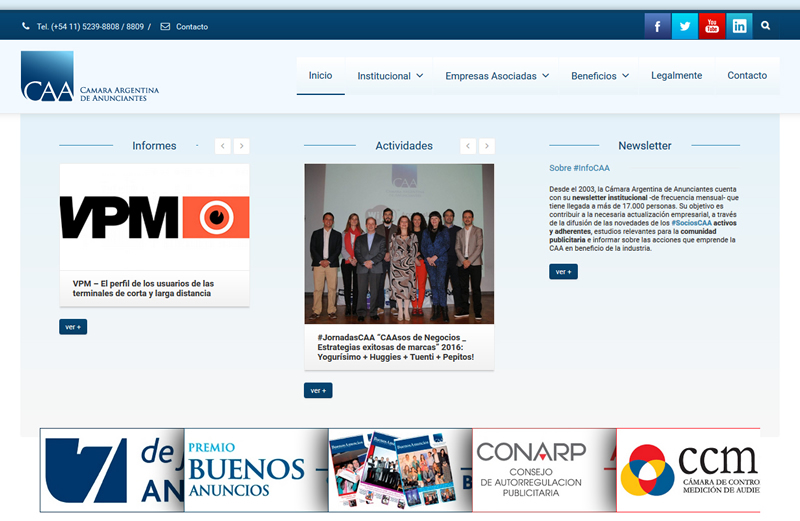Open the Facebook page icon
Viewport: 800px width, 521px height.
pyautogui.click(x=658, y=26)
